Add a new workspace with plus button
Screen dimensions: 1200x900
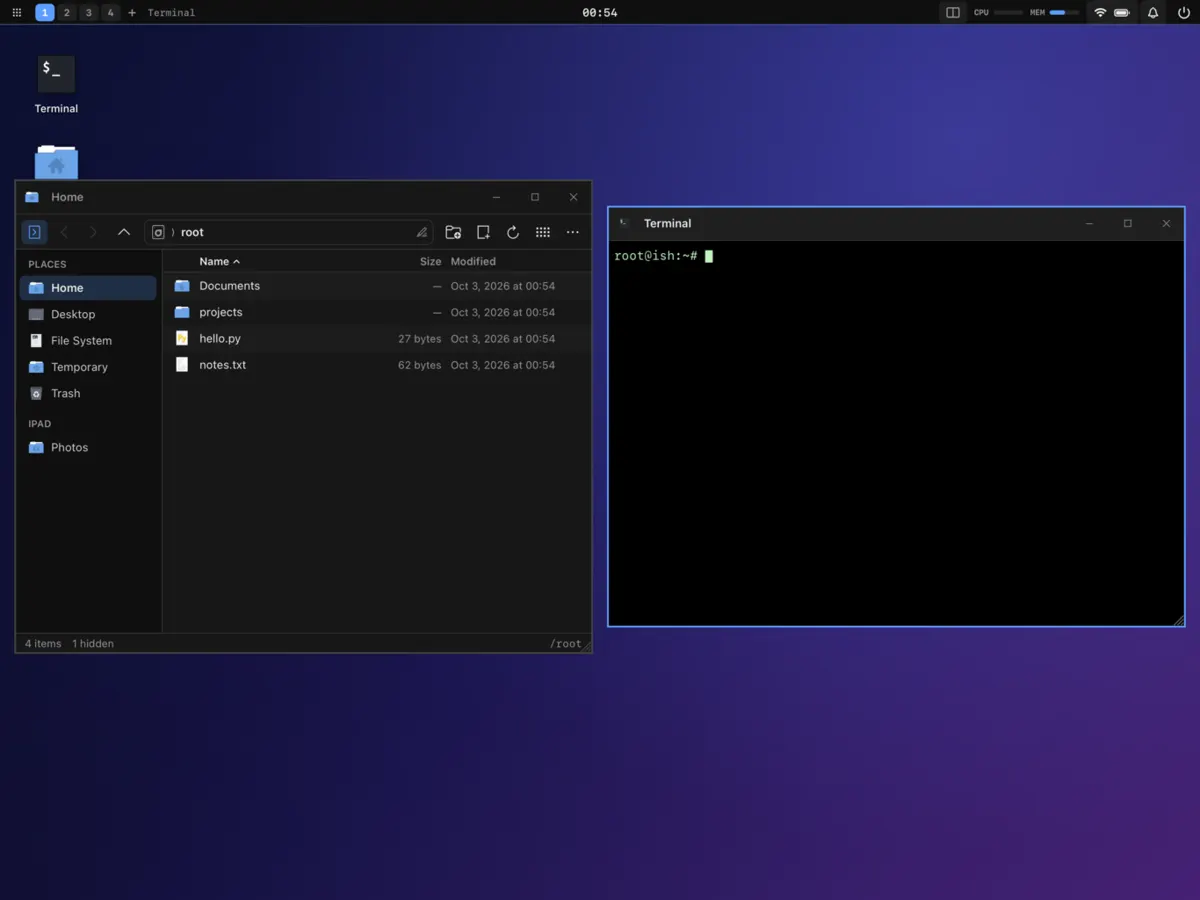[x=132, y=12]
